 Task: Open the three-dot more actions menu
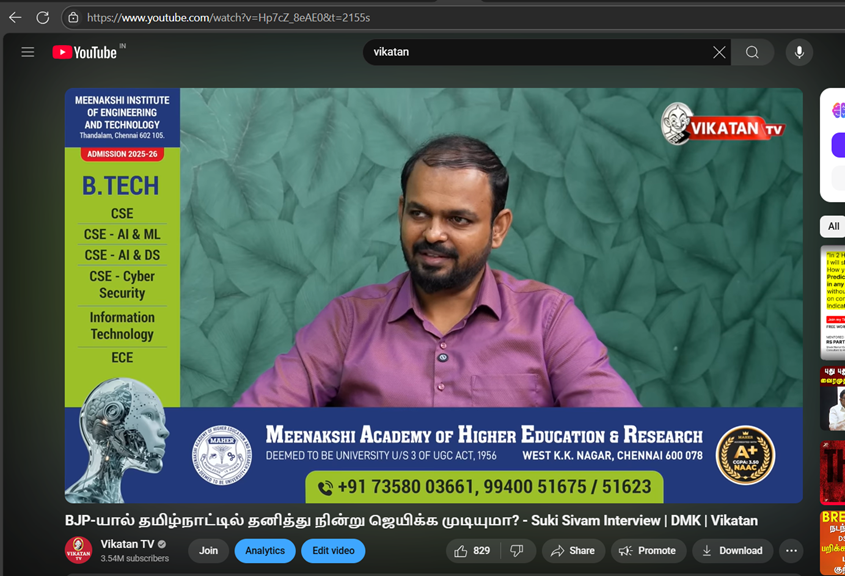click(x=791, y=551)
